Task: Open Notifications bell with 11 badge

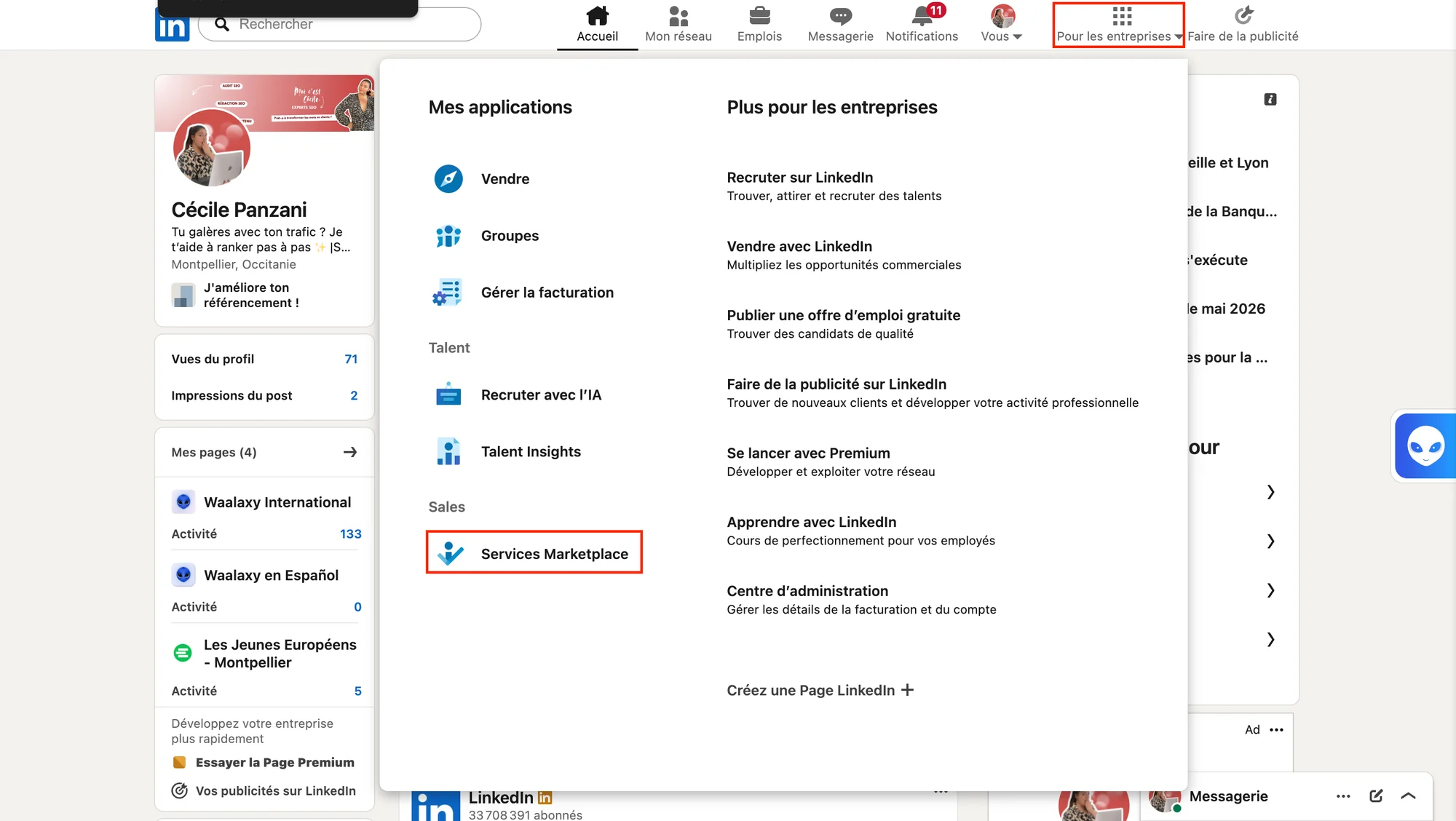Action: point(925,15)
